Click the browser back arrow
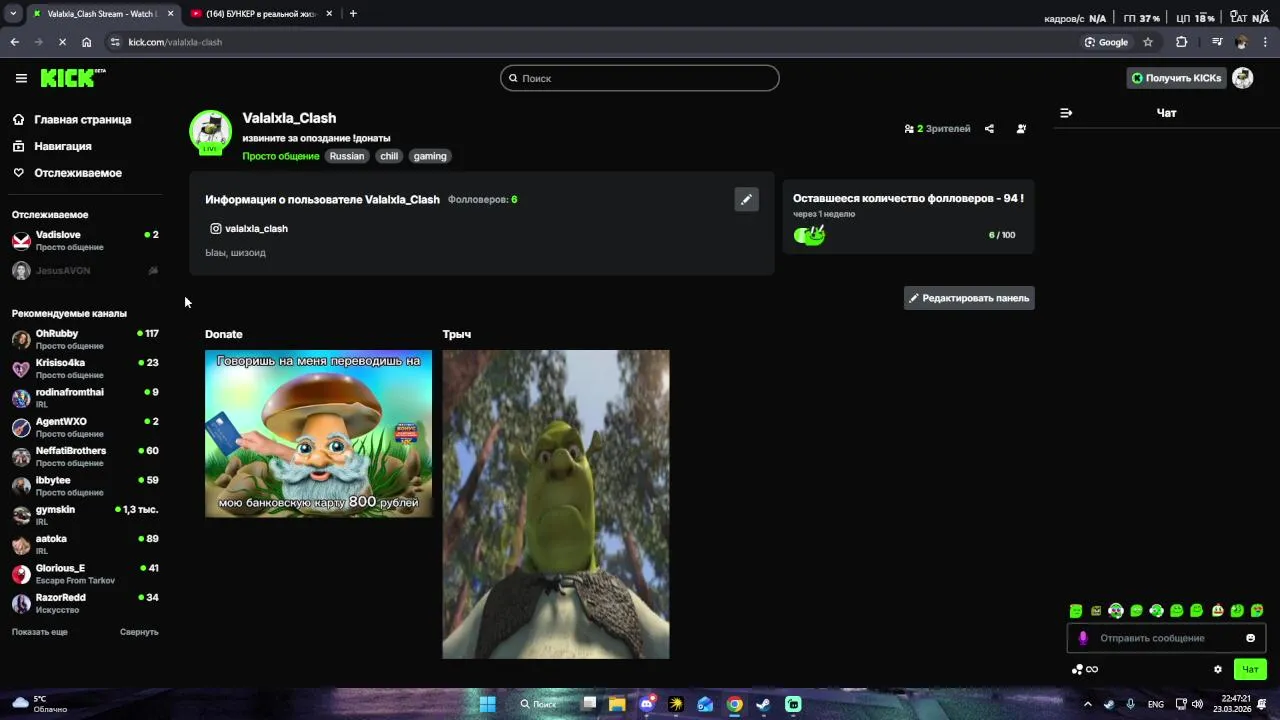The width and height of the screenshot is (1280, 720). (x=15, y=42)
